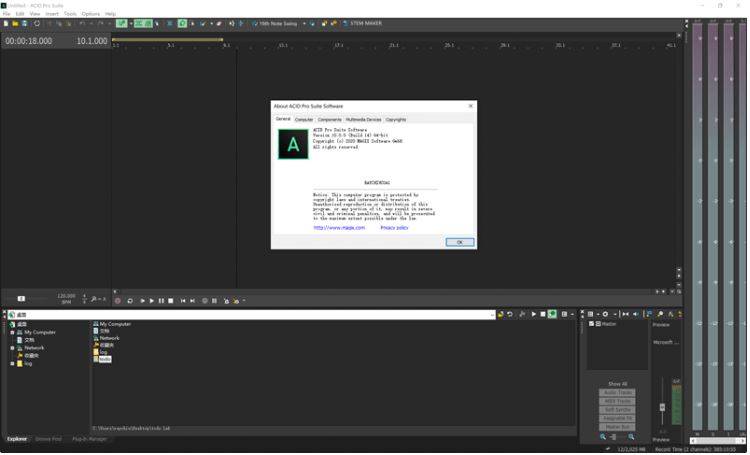Expand the Network tree node
750x455 pixels.
[x=12, y=348]
